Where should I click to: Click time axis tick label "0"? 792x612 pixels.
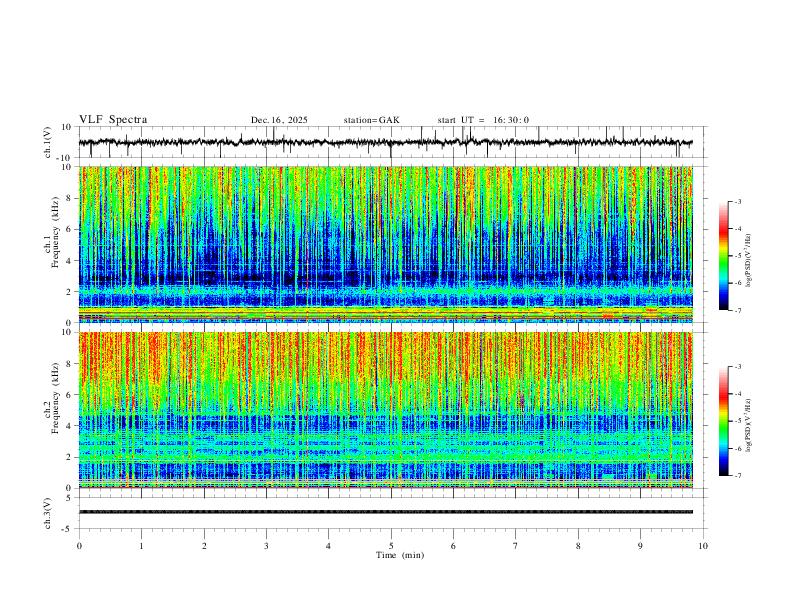tap(79, 546)
